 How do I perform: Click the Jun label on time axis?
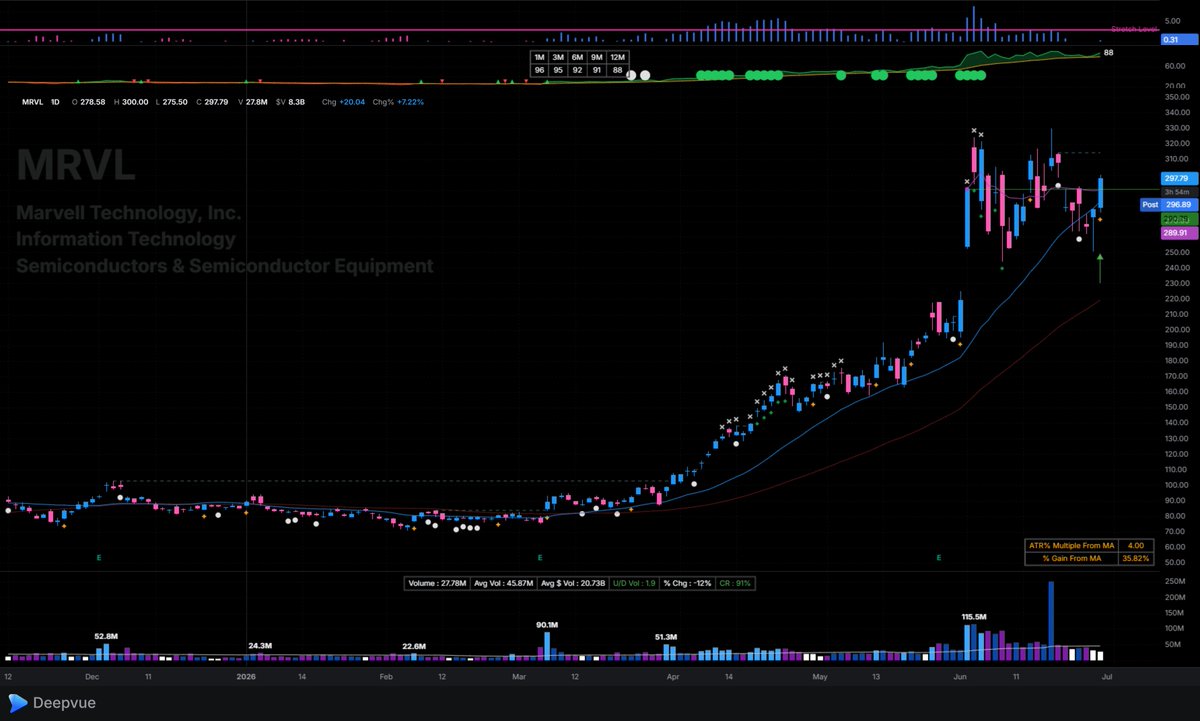(960, 676)
